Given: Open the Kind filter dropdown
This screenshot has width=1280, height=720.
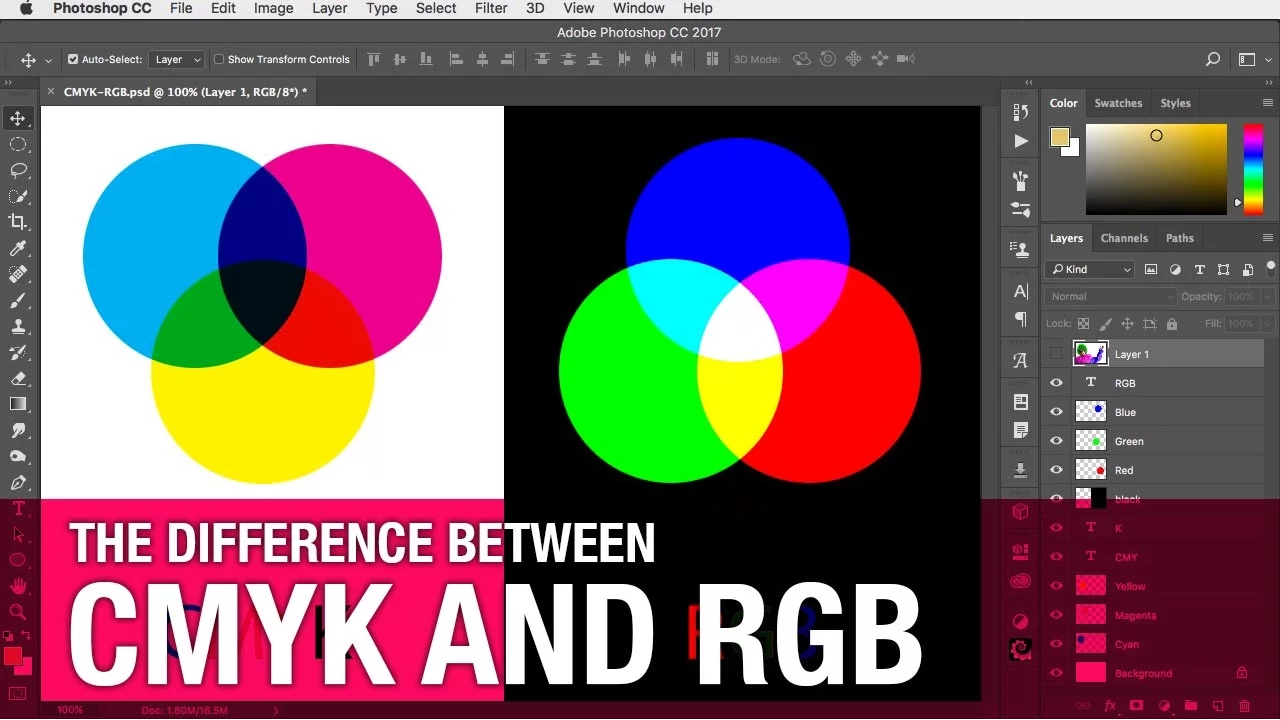Looking at the screenshot, I should (1090, 269).
